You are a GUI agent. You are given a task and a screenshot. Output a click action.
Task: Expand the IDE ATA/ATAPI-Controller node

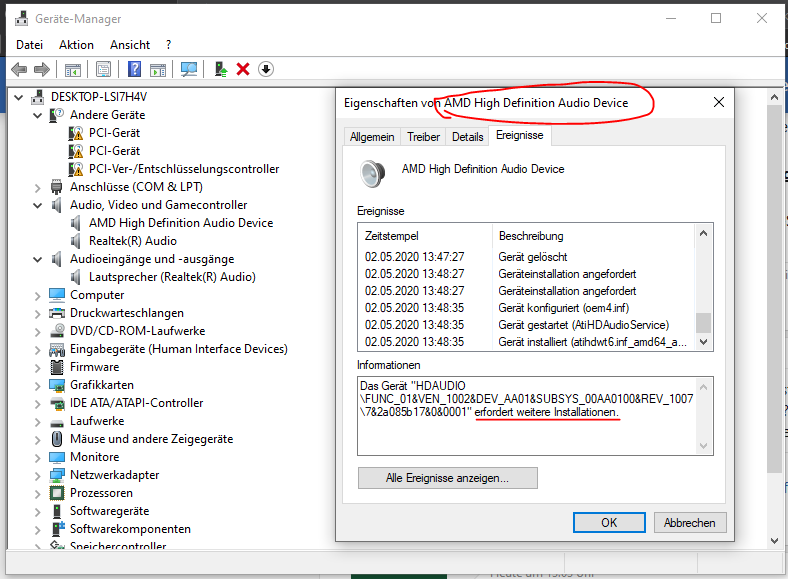(37, 404)
